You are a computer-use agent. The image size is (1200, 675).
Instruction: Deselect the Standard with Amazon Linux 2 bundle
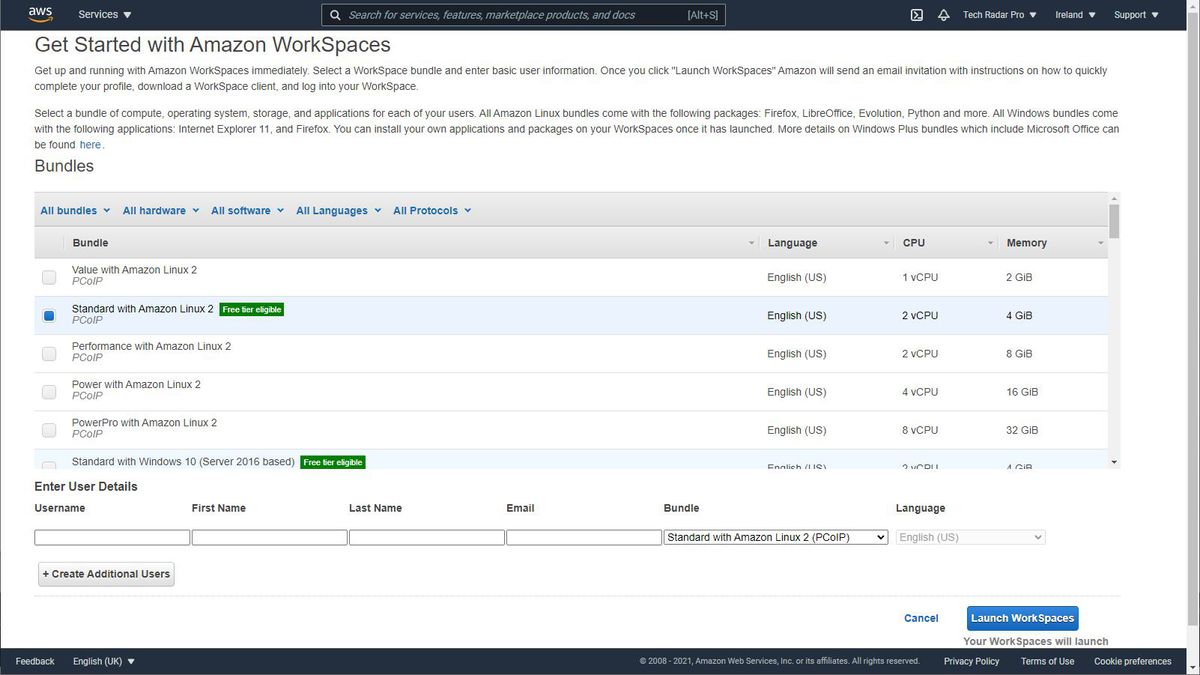click(48, 315)
